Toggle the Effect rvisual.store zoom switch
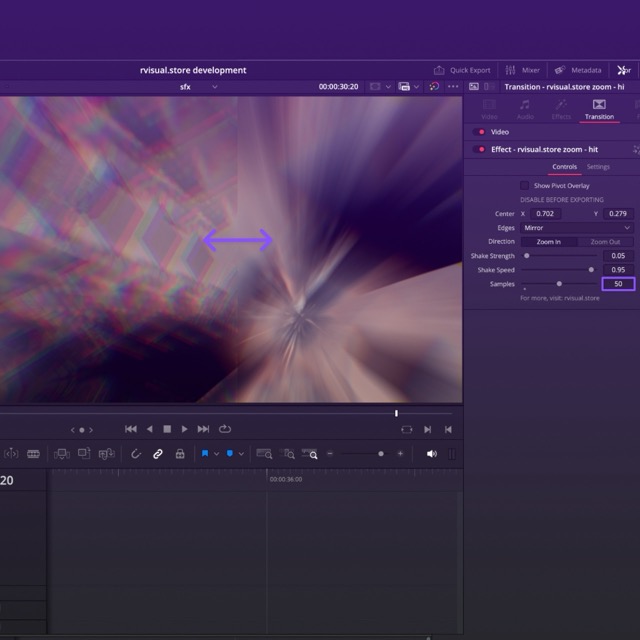640x640 pixels. coord(480,150)
